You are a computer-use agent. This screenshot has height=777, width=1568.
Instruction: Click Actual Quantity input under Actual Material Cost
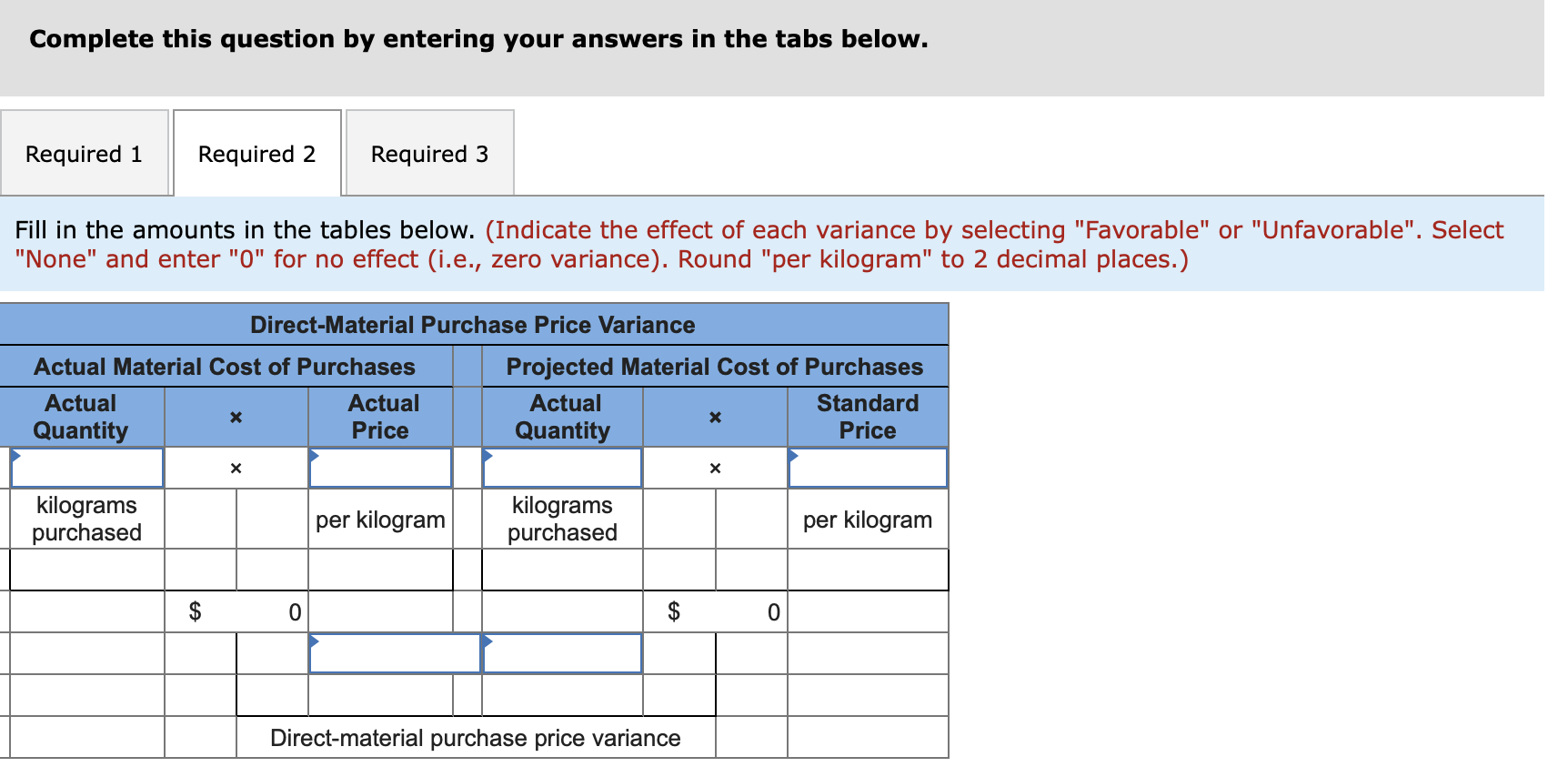tap(87, 469)
